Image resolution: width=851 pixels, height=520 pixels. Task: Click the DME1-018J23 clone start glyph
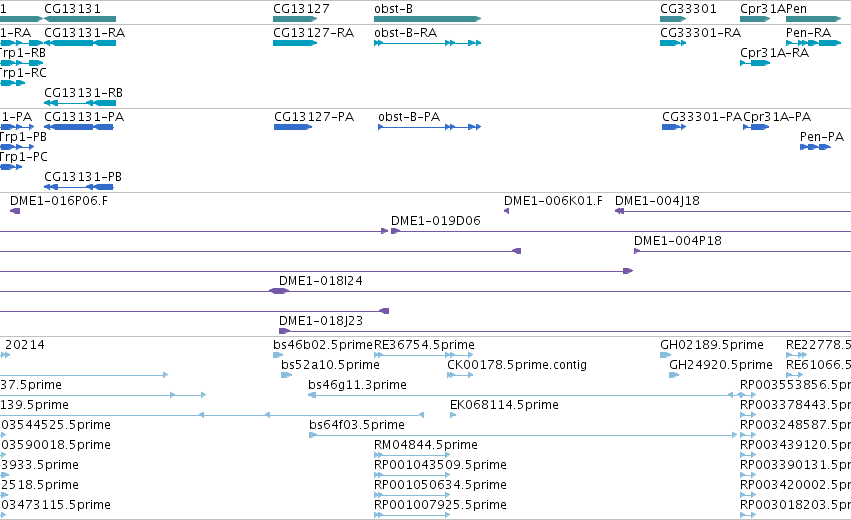(x=284, y=331)
